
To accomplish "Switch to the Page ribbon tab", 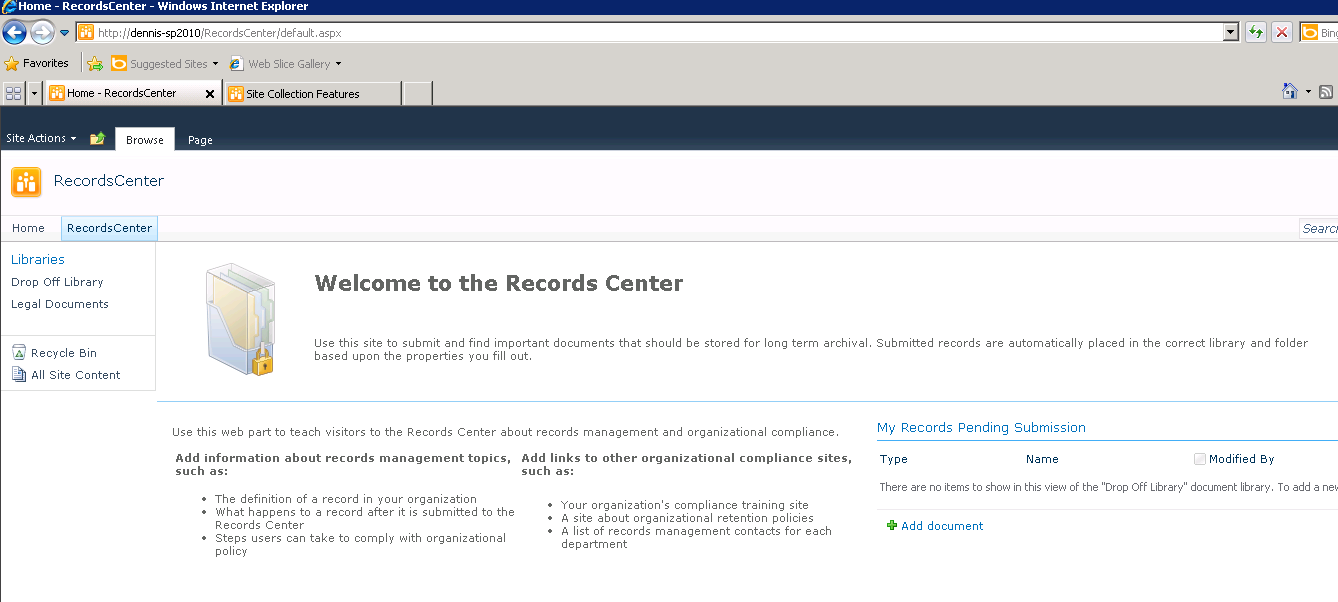I will (200, 140).
